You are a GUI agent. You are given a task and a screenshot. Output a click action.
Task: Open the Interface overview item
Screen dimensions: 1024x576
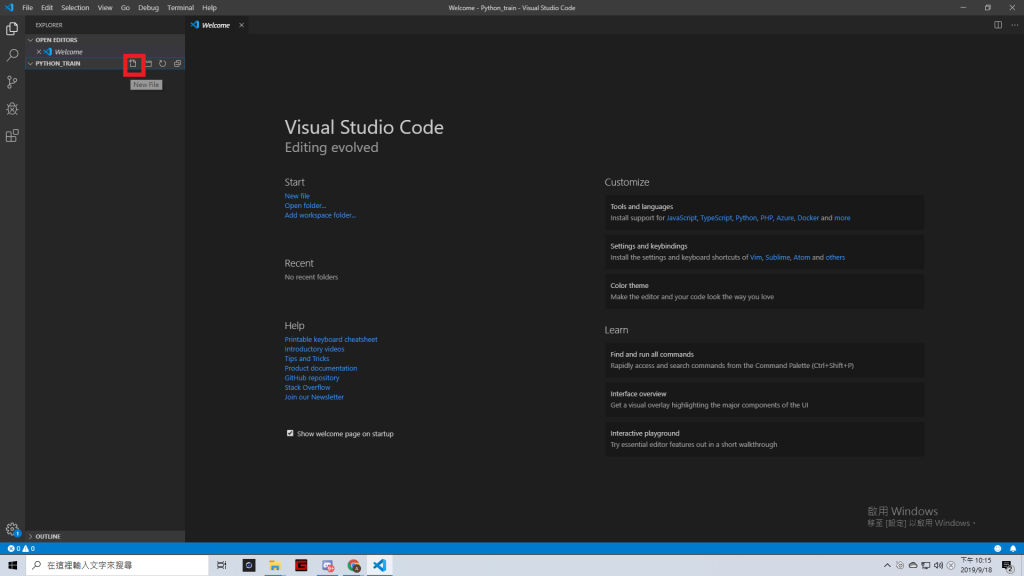coord(764,399)
